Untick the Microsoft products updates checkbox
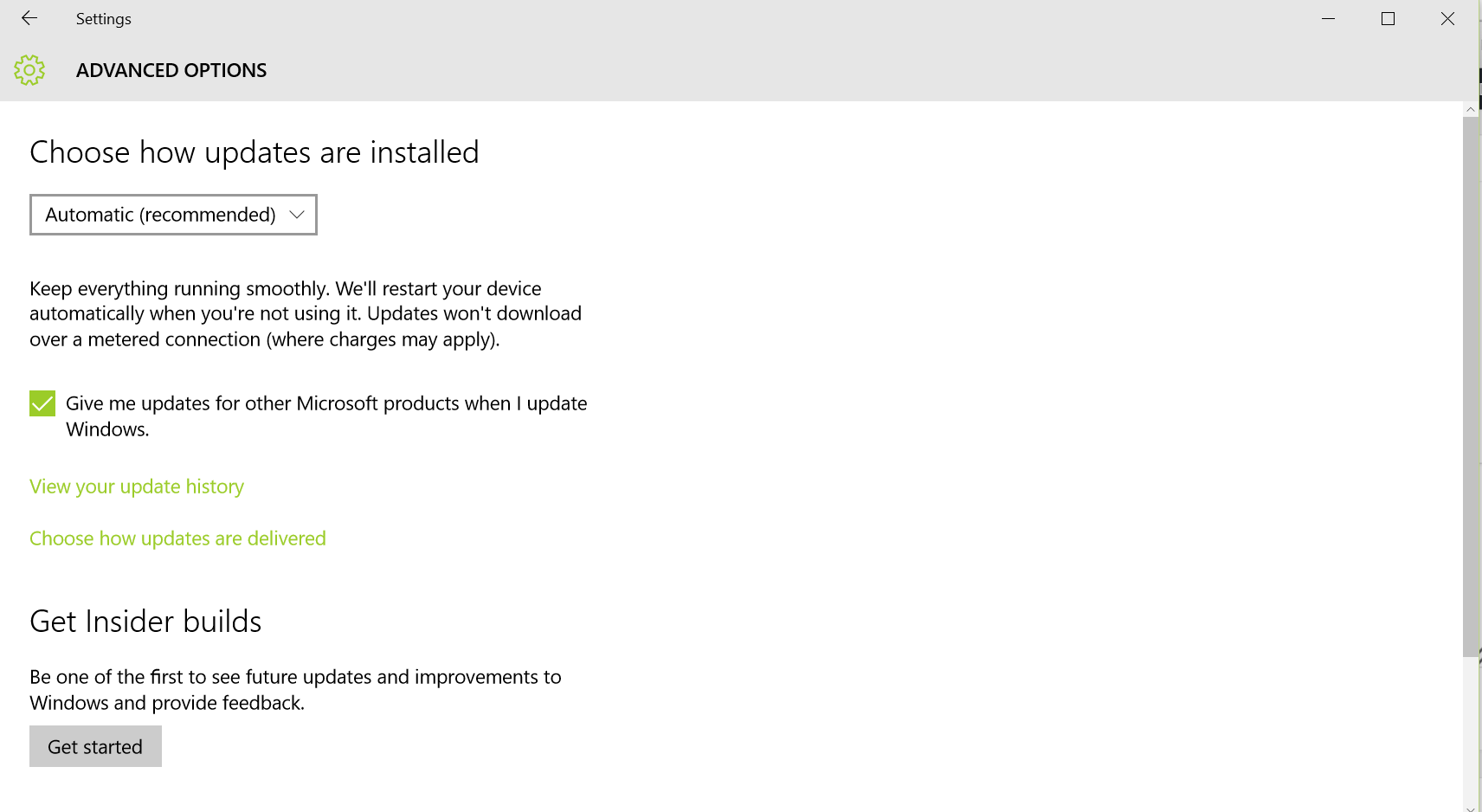This screenshot has width=1482, height=812. click(42, 403)
